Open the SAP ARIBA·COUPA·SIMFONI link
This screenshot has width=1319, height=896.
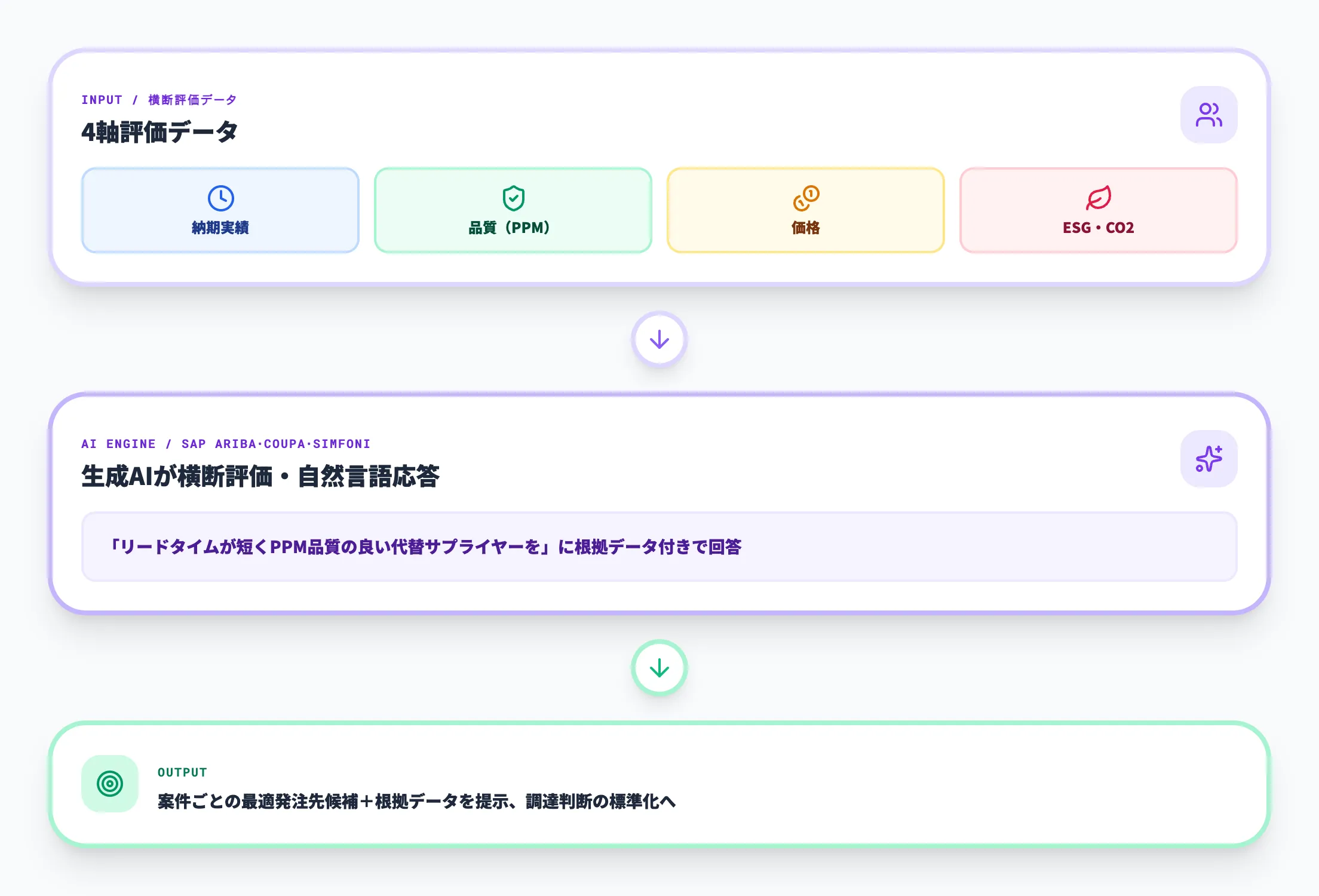click(x=275, y=443)
